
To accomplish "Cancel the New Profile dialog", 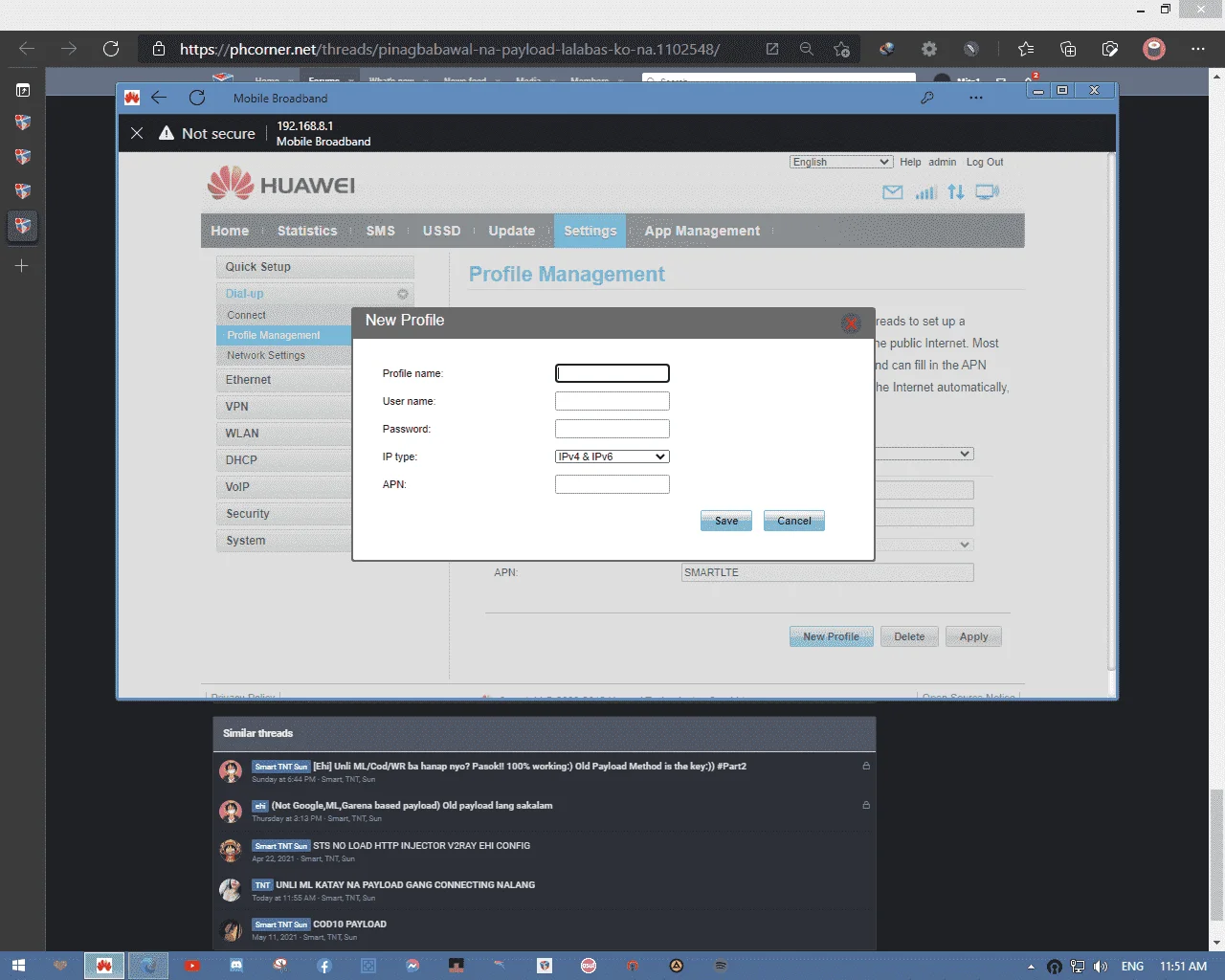I will (x=794, y=521).
